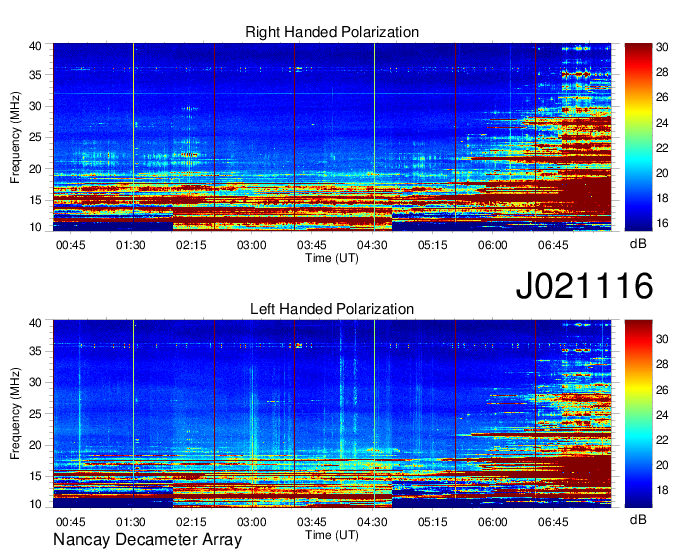Image resolution: width=680 pixels, height=552 pixels.
Task: Click the 06:00 tick label on the upper plot
Action: pyautogui.click(x=493, y=245)
